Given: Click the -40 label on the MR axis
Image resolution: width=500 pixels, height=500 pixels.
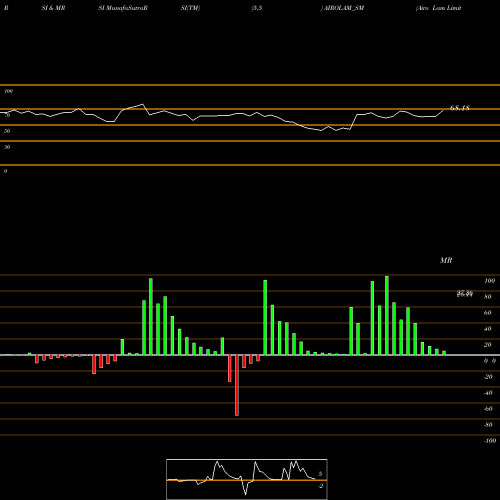Looking at the screenshot, I should pos(488,393).
